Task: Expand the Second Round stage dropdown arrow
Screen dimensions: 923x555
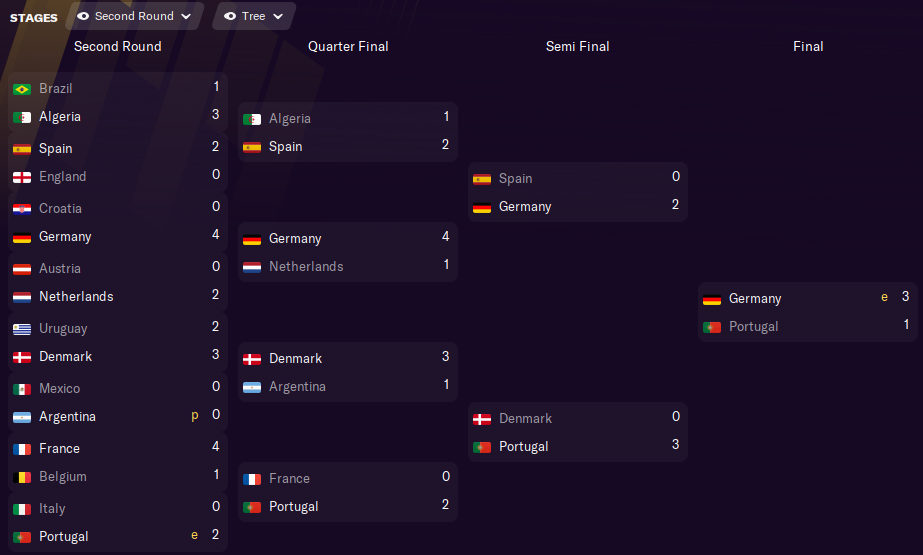Action: [x=186, y=16]
